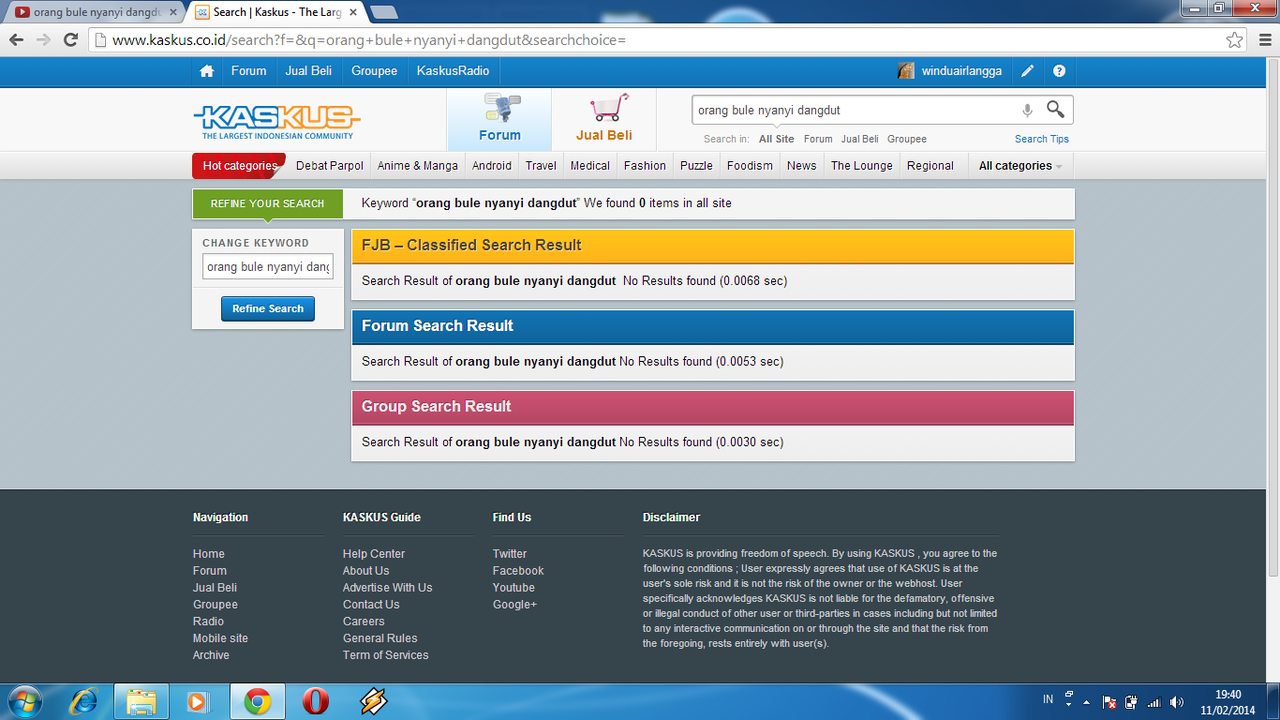The width and height of the screenshot is (1280, 720).
Task: Open Facebook footer link
Action: pos(518,571)
